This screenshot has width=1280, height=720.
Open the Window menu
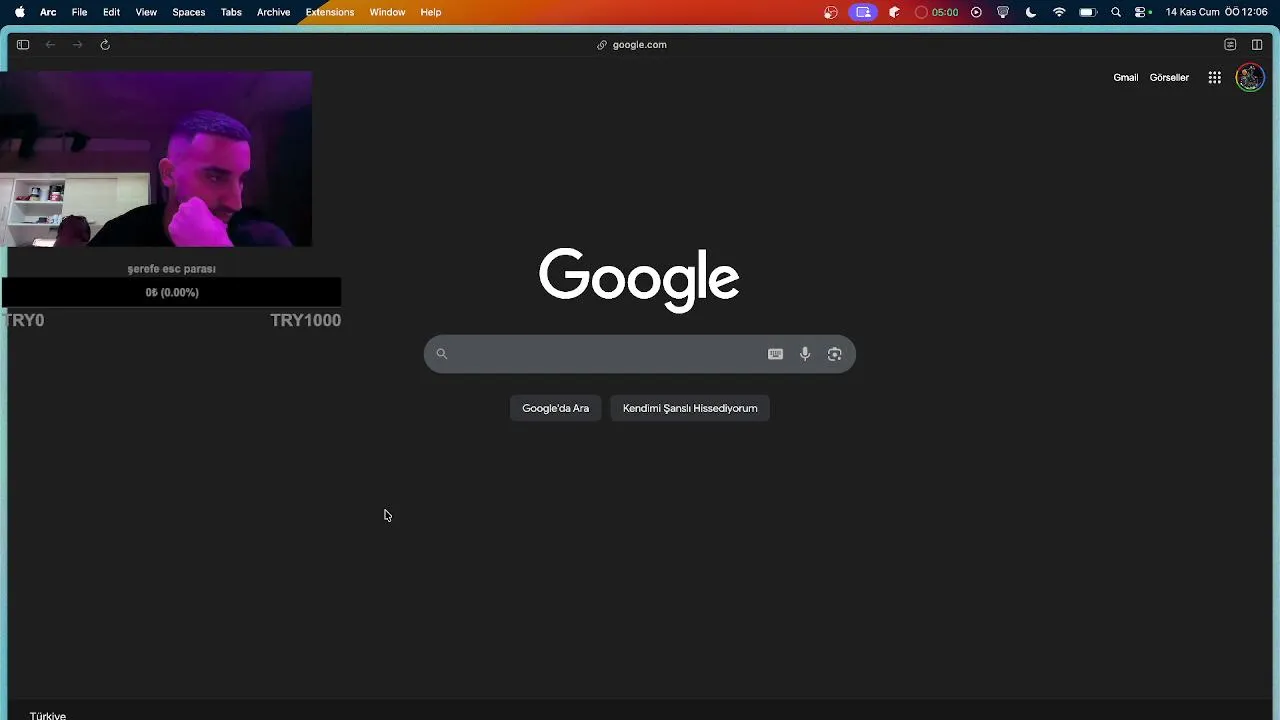pyautogui.click(x=387, y=12)
